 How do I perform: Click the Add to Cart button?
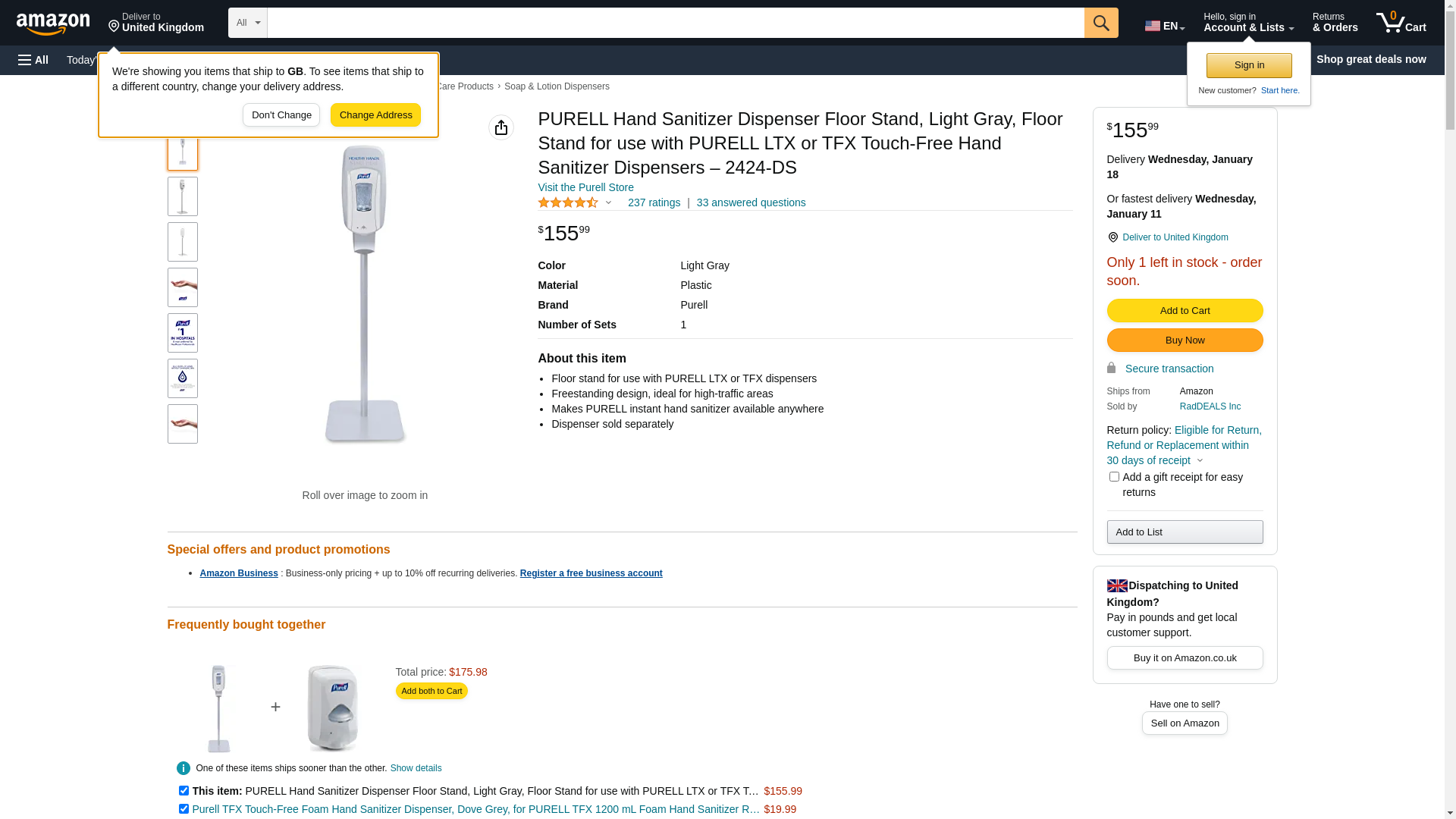tap(1185, 310)
